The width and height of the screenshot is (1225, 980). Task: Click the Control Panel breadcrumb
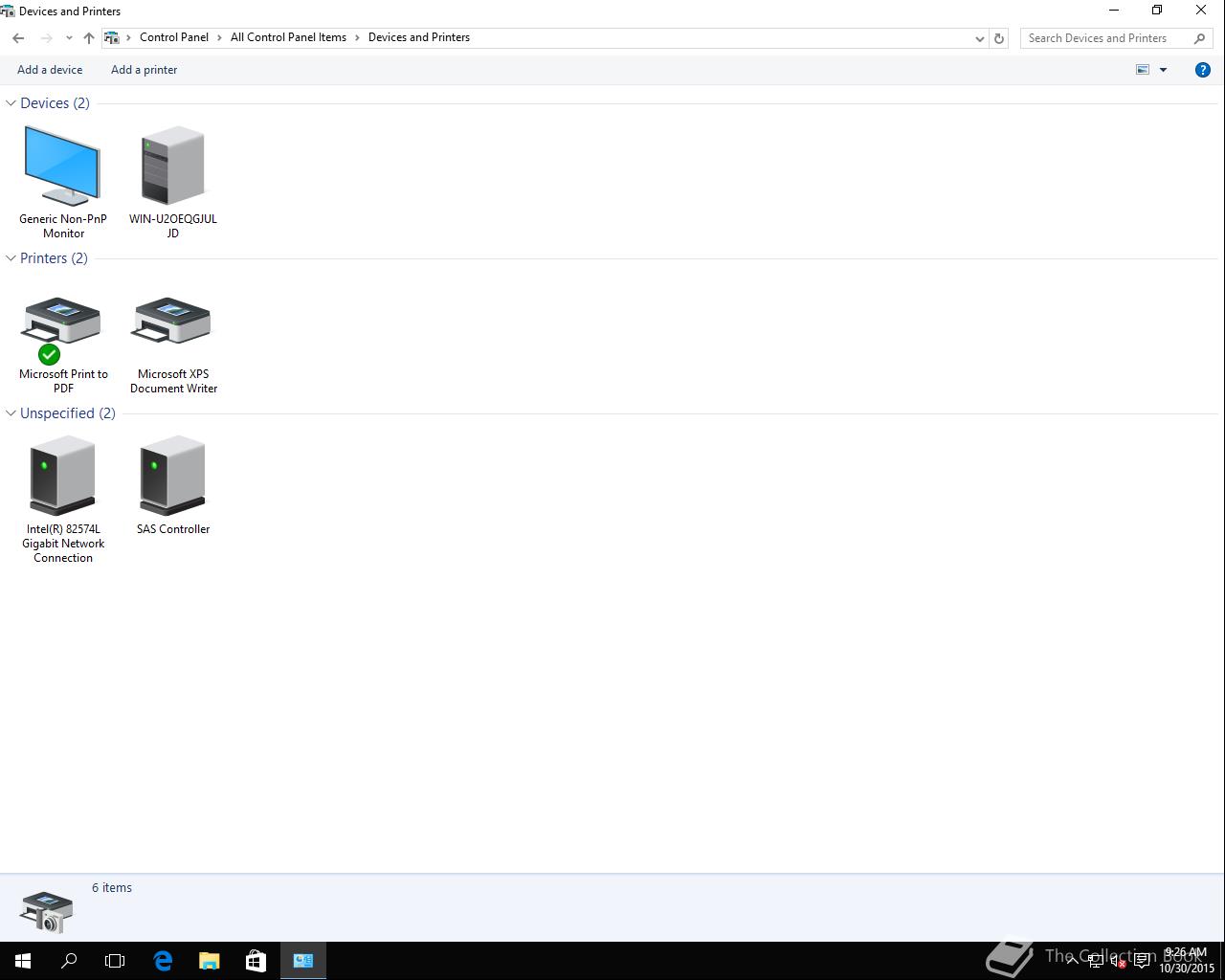point(174,37)
